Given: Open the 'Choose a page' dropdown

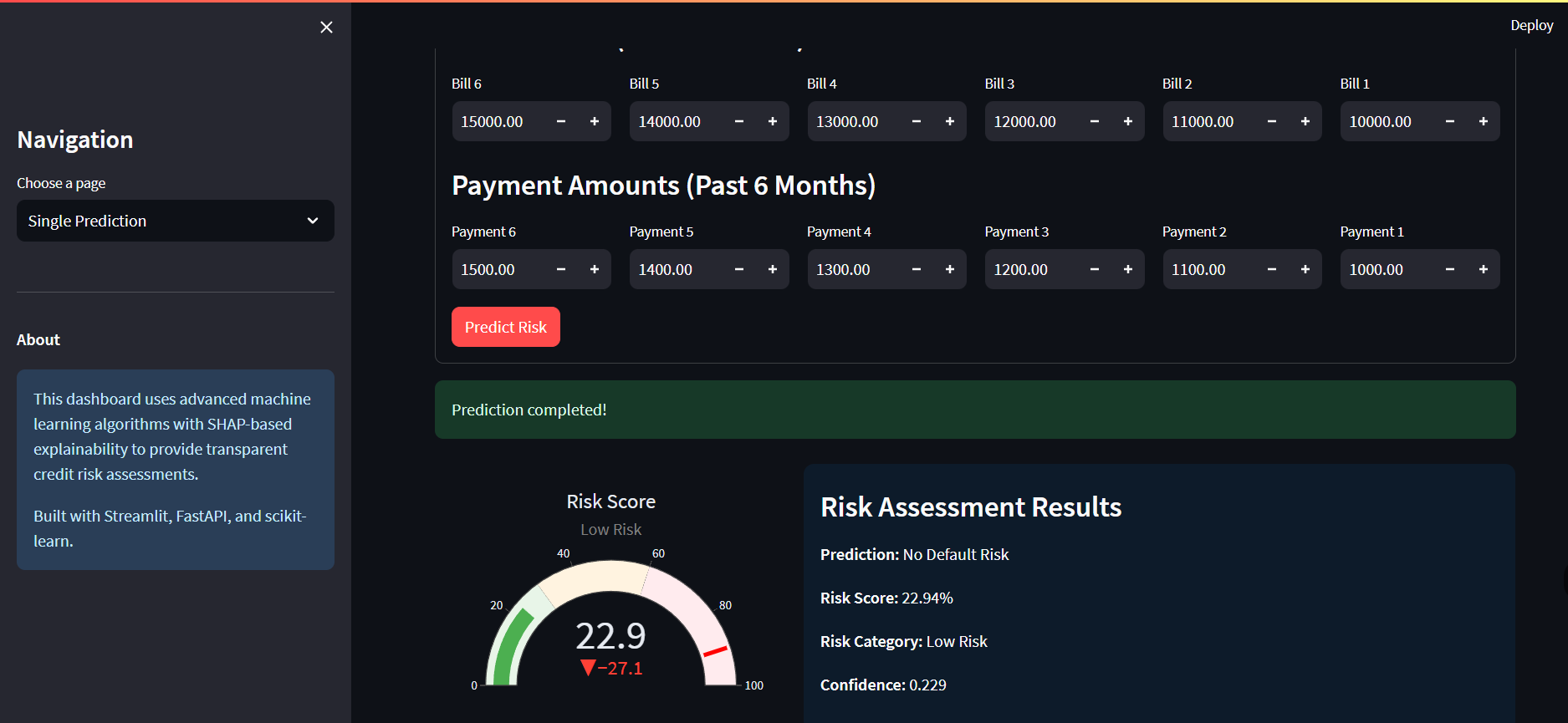Looking at the screenshot, I should click(175, 221).
